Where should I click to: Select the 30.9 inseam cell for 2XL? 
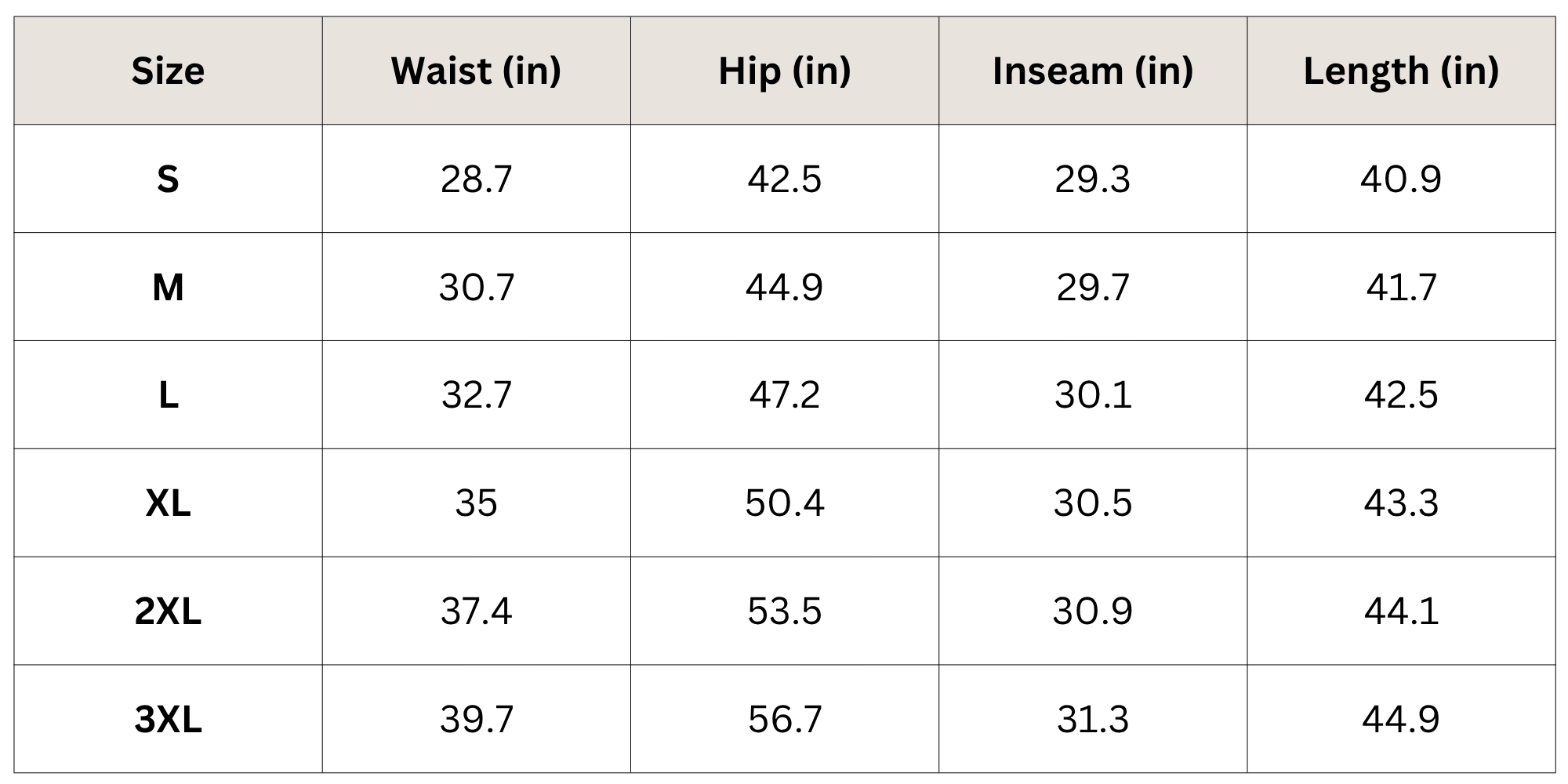coord(1092,611)
